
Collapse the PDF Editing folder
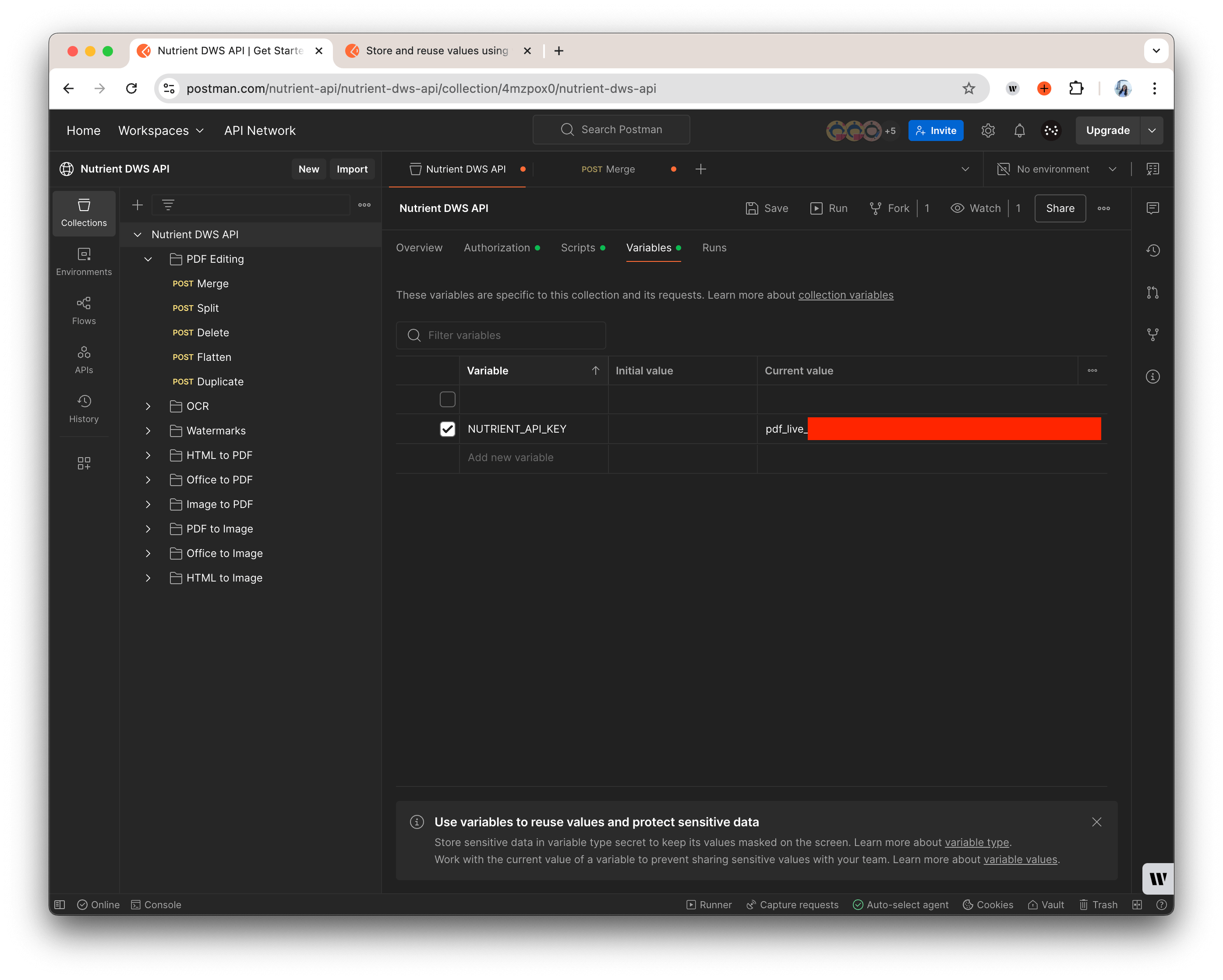148,259
